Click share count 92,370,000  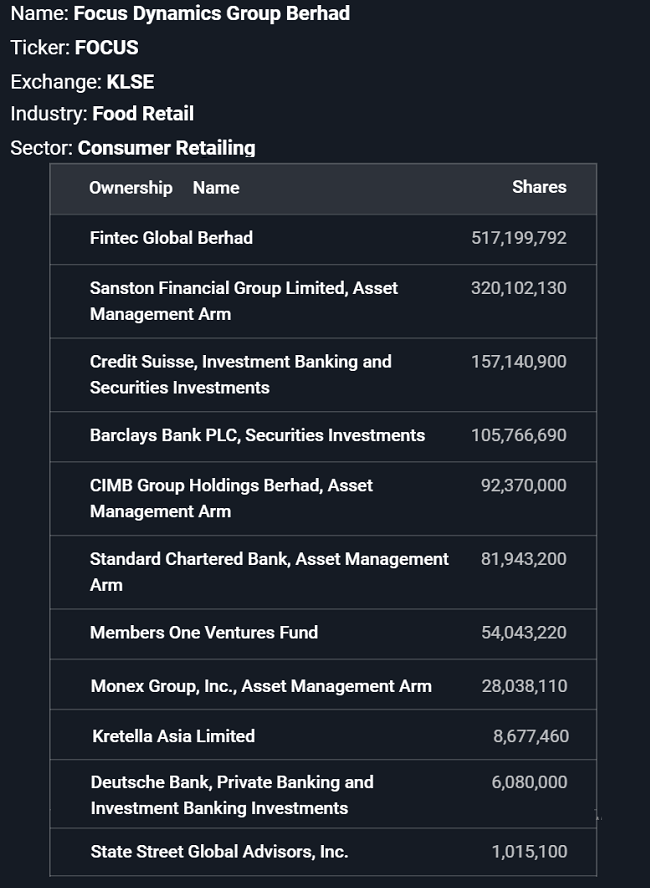[524, 485]
